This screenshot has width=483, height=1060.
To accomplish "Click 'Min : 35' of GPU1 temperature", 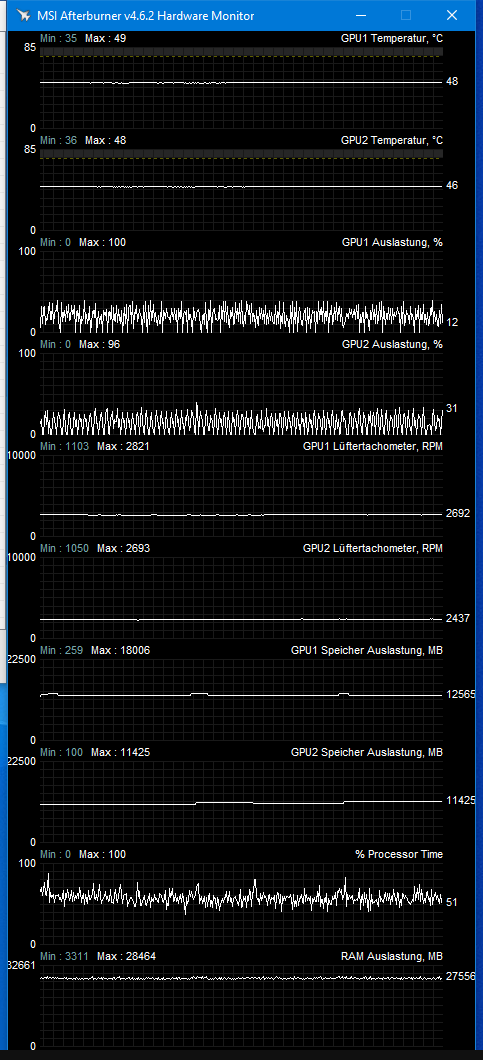I will [x=59, y=39].
